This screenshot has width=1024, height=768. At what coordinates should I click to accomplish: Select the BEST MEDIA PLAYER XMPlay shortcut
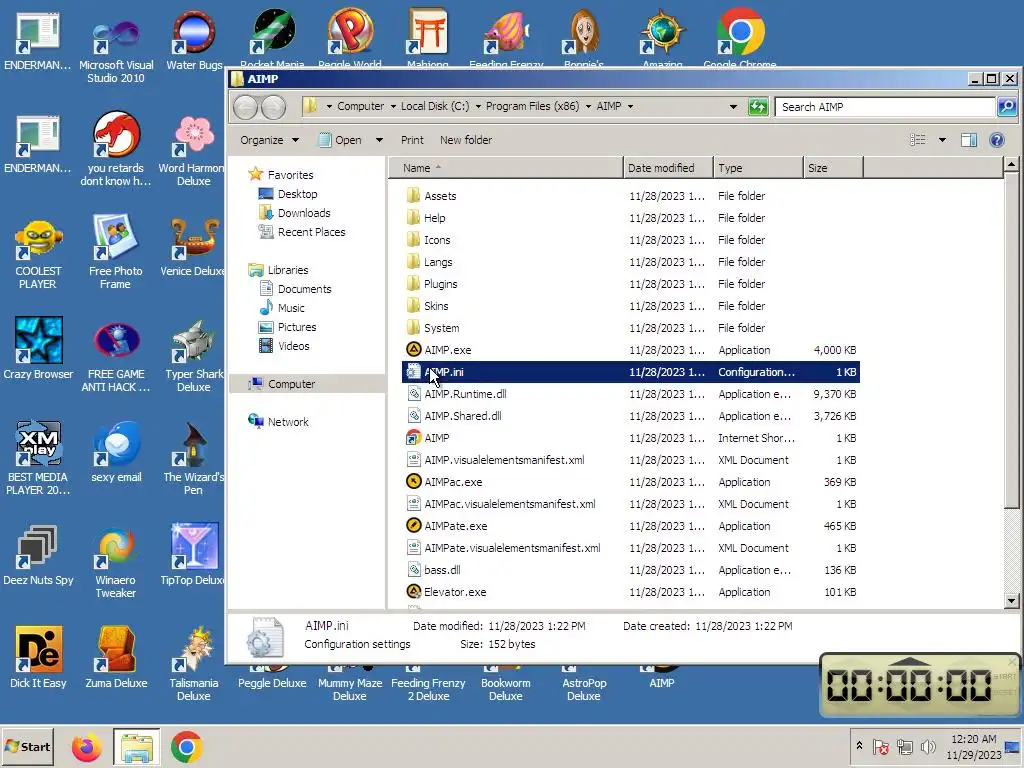point(38,458)
